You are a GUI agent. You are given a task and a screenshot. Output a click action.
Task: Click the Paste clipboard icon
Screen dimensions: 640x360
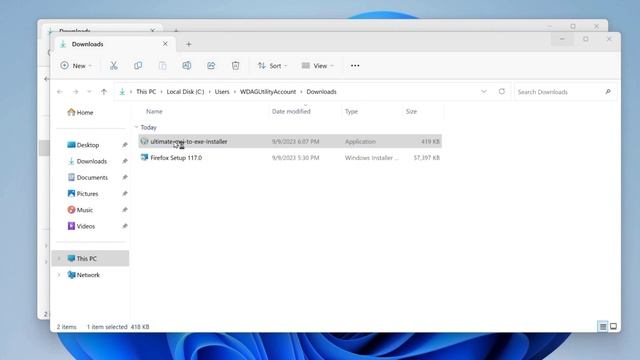[x=162, y=65]
